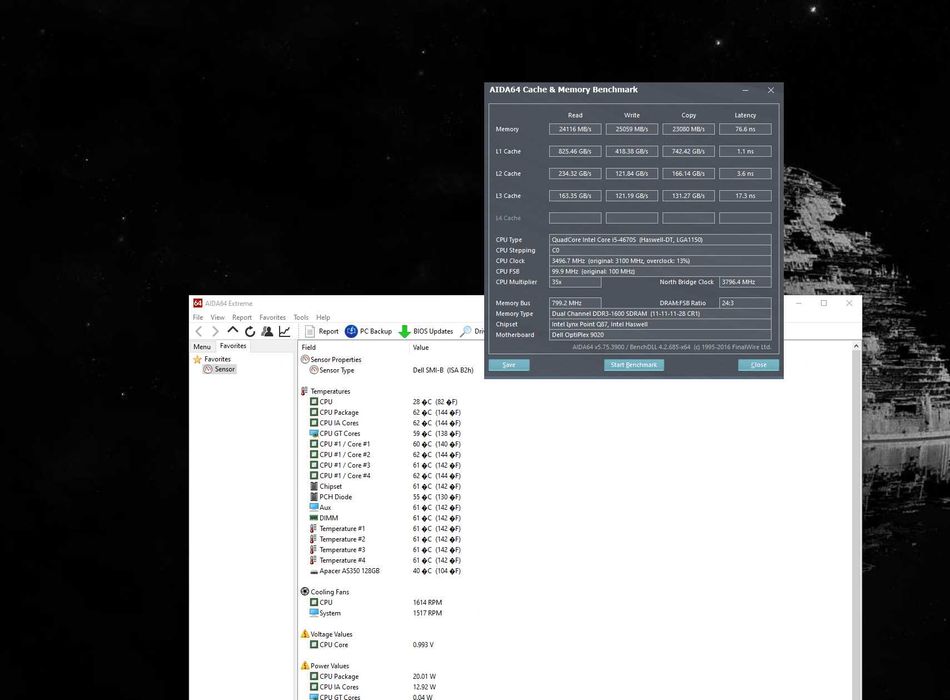Select the Temperature #2 row
The height and width of the screenshot is (700, 950).
[x=385, y=539]
